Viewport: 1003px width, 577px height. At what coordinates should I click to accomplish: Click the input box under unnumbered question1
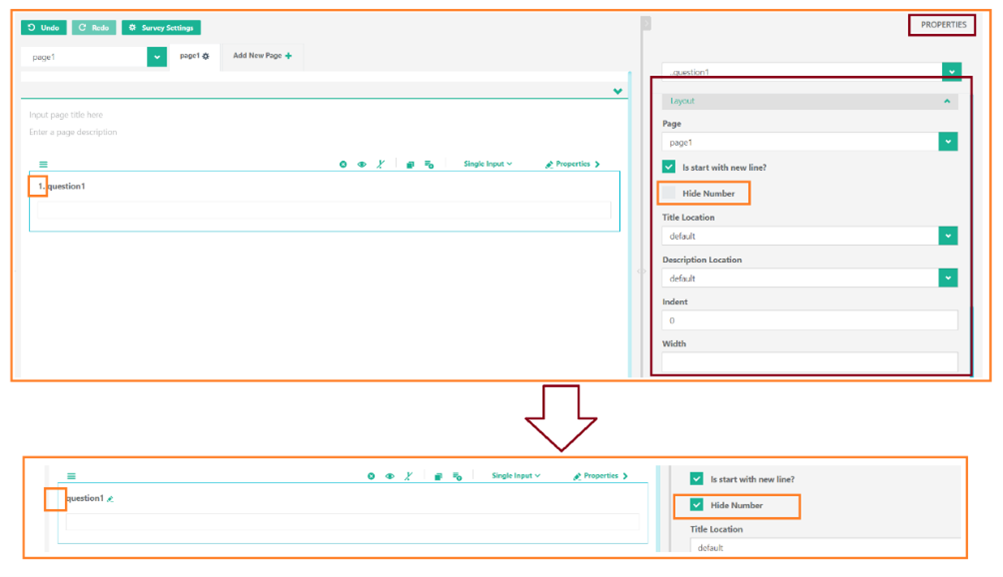pyautogui.click(x=352, y=522)
